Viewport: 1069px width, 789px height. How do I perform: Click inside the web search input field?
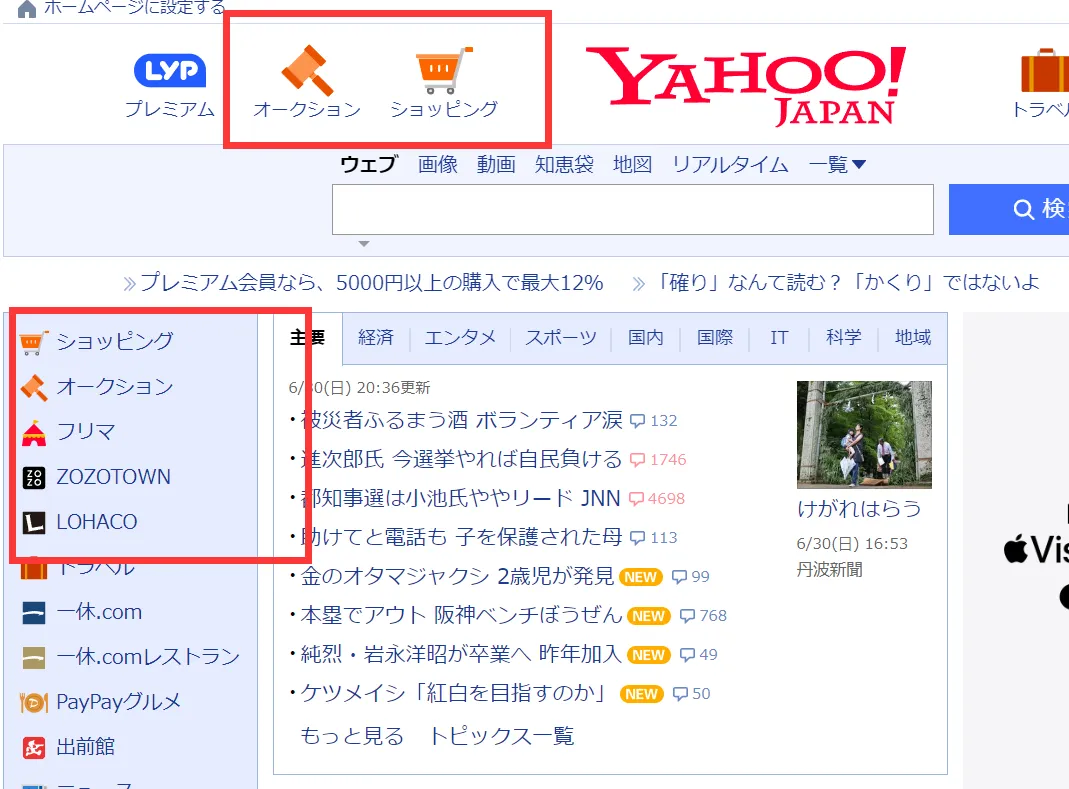coord(633,209)
